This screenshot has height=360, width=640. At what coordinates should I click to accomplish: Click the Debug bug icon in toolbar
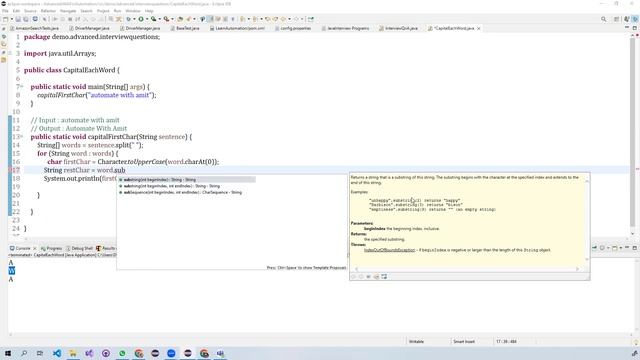click(x=129, y=19)
